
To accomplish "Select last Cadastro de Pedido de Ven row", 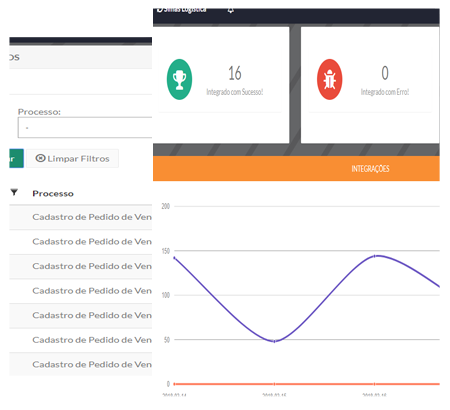I will (81, 364).
